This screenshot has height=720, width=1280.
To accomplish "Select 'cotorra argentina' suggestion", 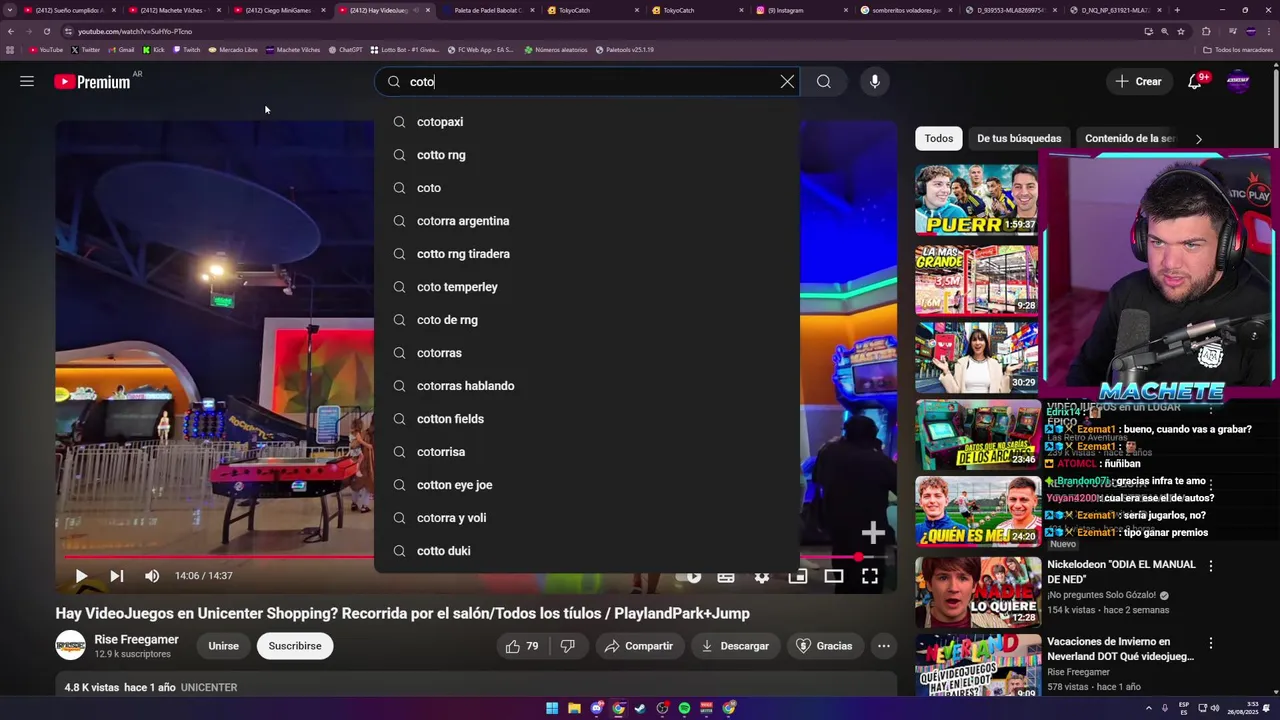I will (x=587, y=221).
